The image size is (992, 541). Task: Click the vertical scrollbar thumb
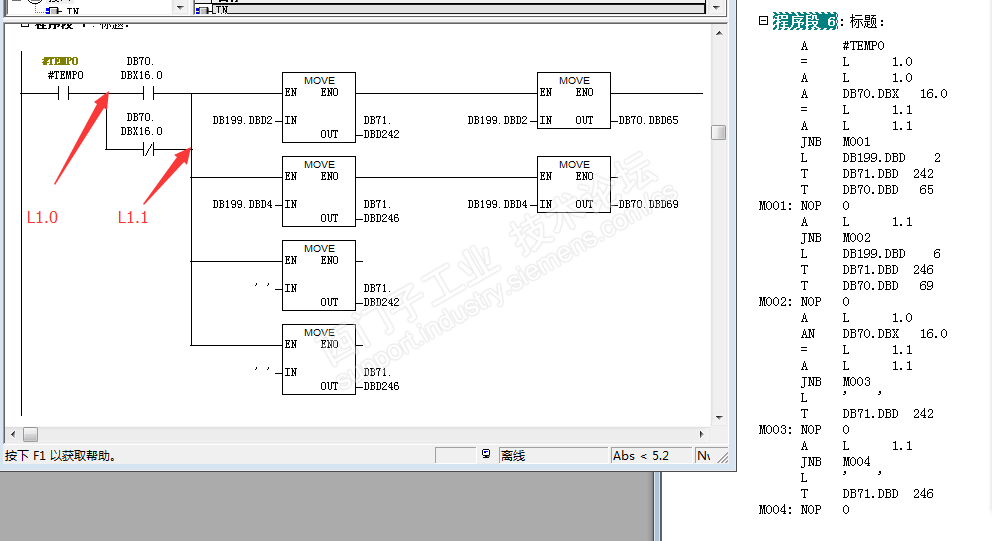(x=718, y=132)
